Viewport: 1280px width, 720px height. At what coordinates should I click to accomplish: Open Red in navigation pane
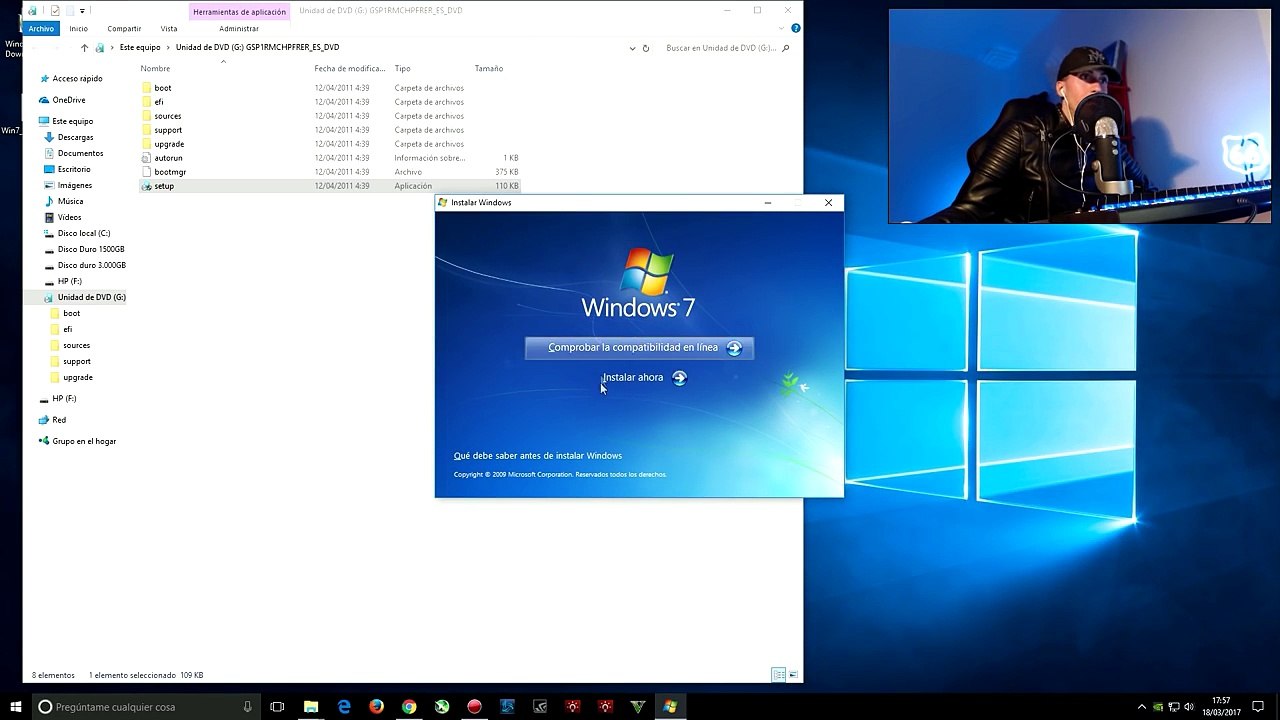tap(59, 420)
